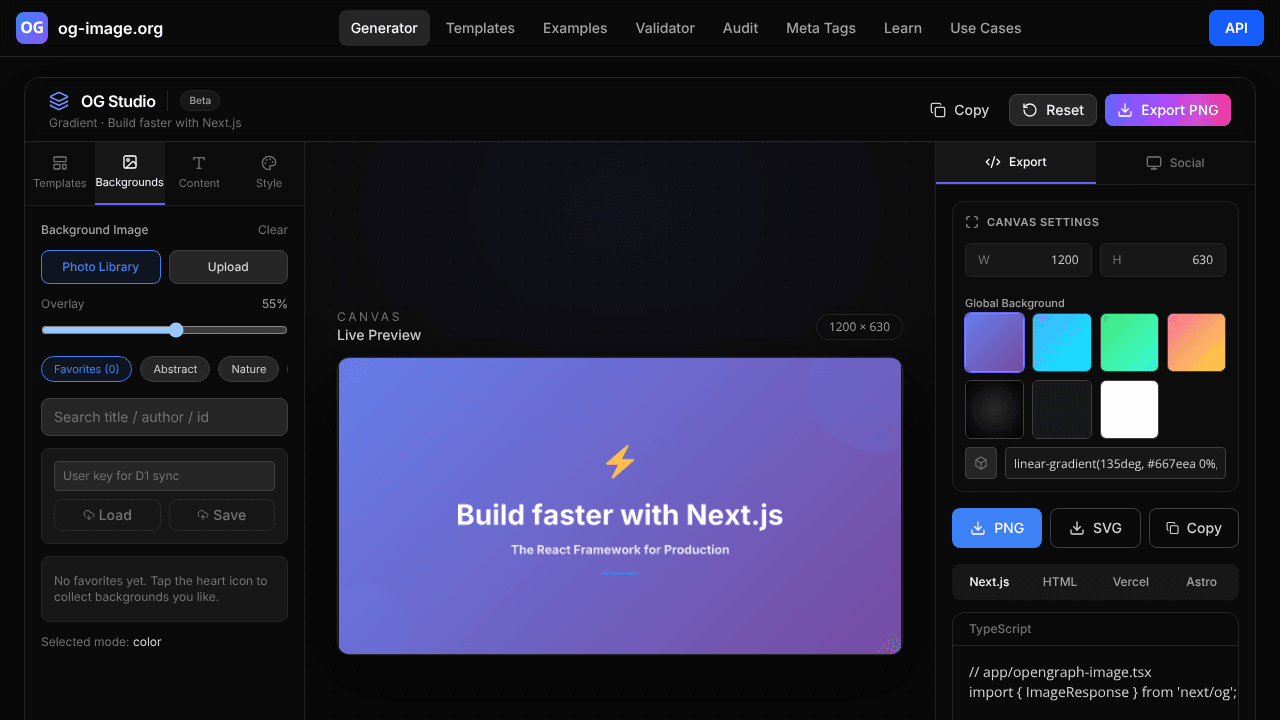Open Use Cases navigation item
Screen dimensions: 1280x720
click(x=986, y=28)
